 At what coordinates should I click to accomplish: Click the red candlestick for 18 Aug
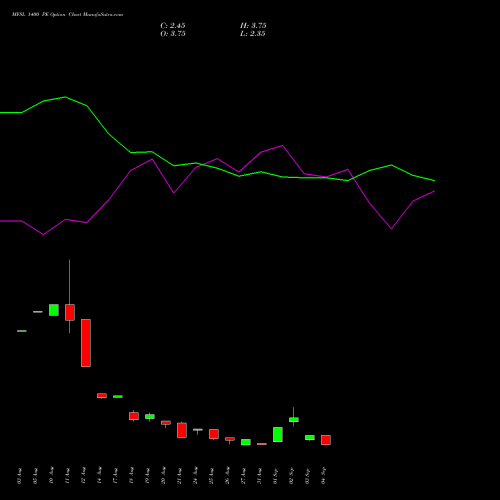(x=134, y=416)
